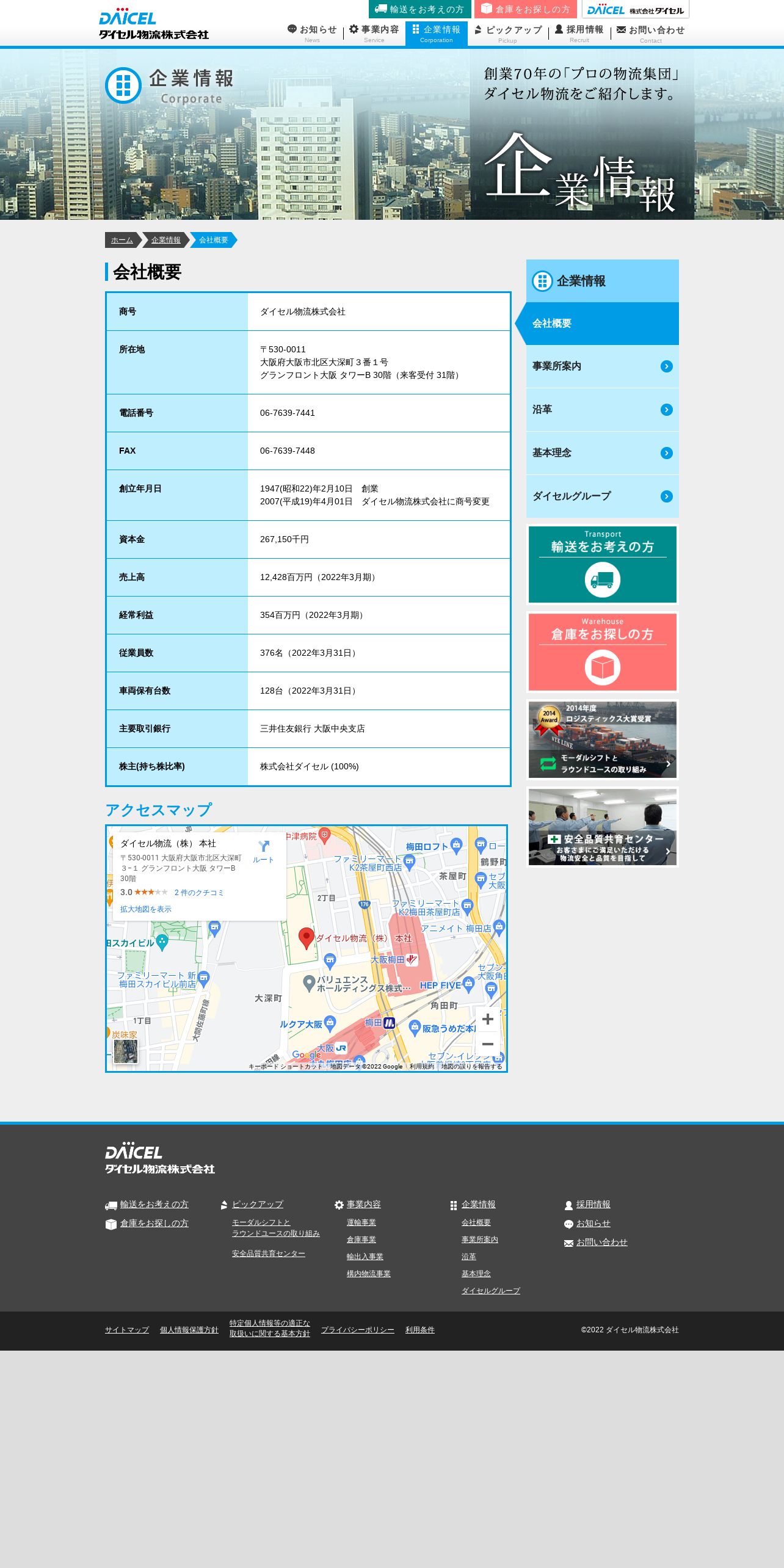Screen dimensions: 784x1568
Task: Open the 利用条件 link
Action: pyautogui.click(x=420, y=1330)
